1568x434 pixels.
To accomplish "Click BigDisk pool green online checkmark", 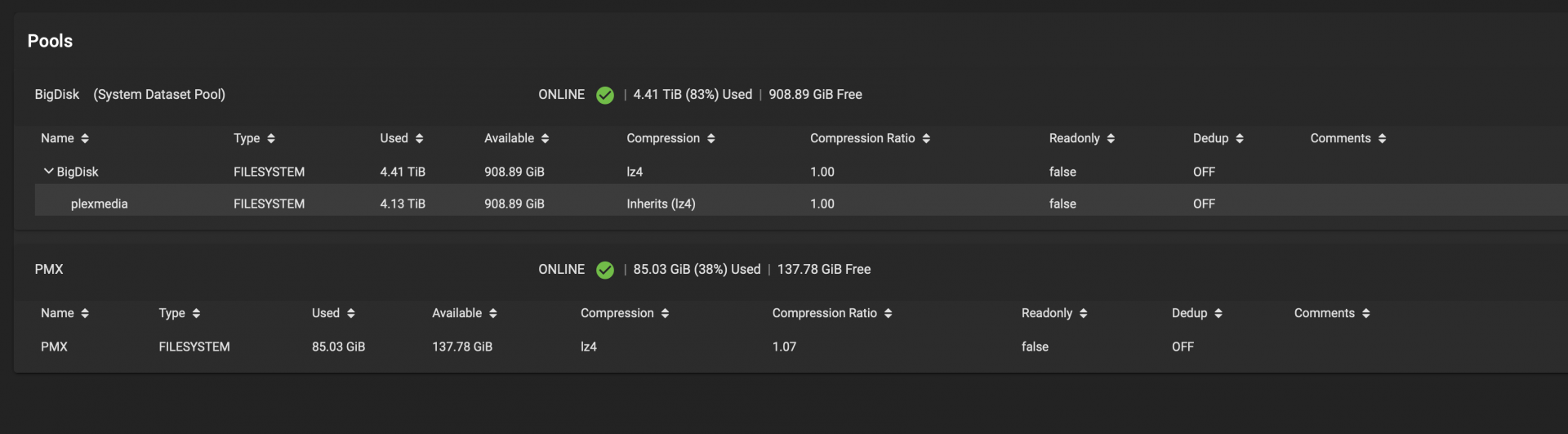I will 605,96.
